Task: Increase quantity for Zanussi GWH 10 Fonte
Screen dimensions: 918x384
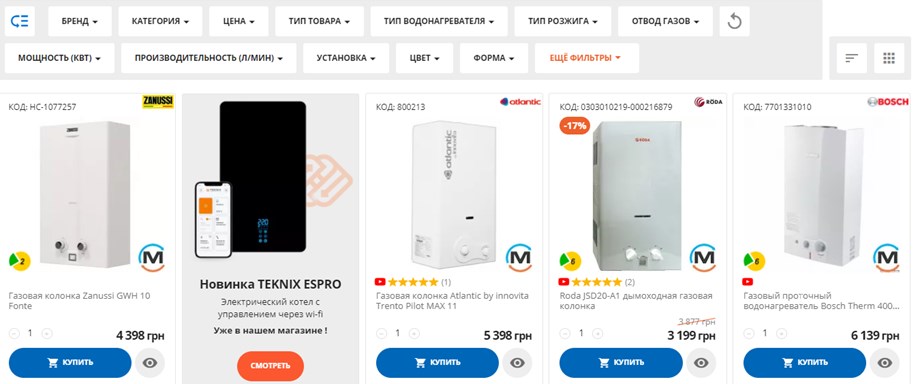Action: (x=47, y=334)
